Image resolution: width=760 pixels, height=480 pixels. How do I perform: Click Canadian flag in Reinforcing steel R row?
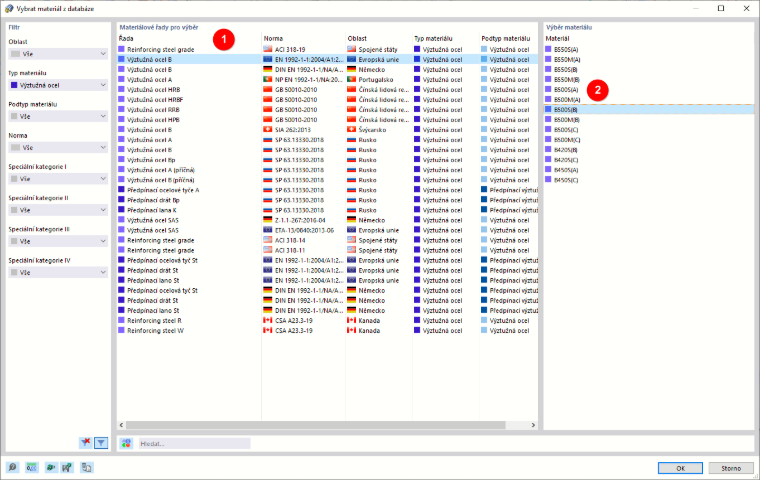tap(268, 320)
